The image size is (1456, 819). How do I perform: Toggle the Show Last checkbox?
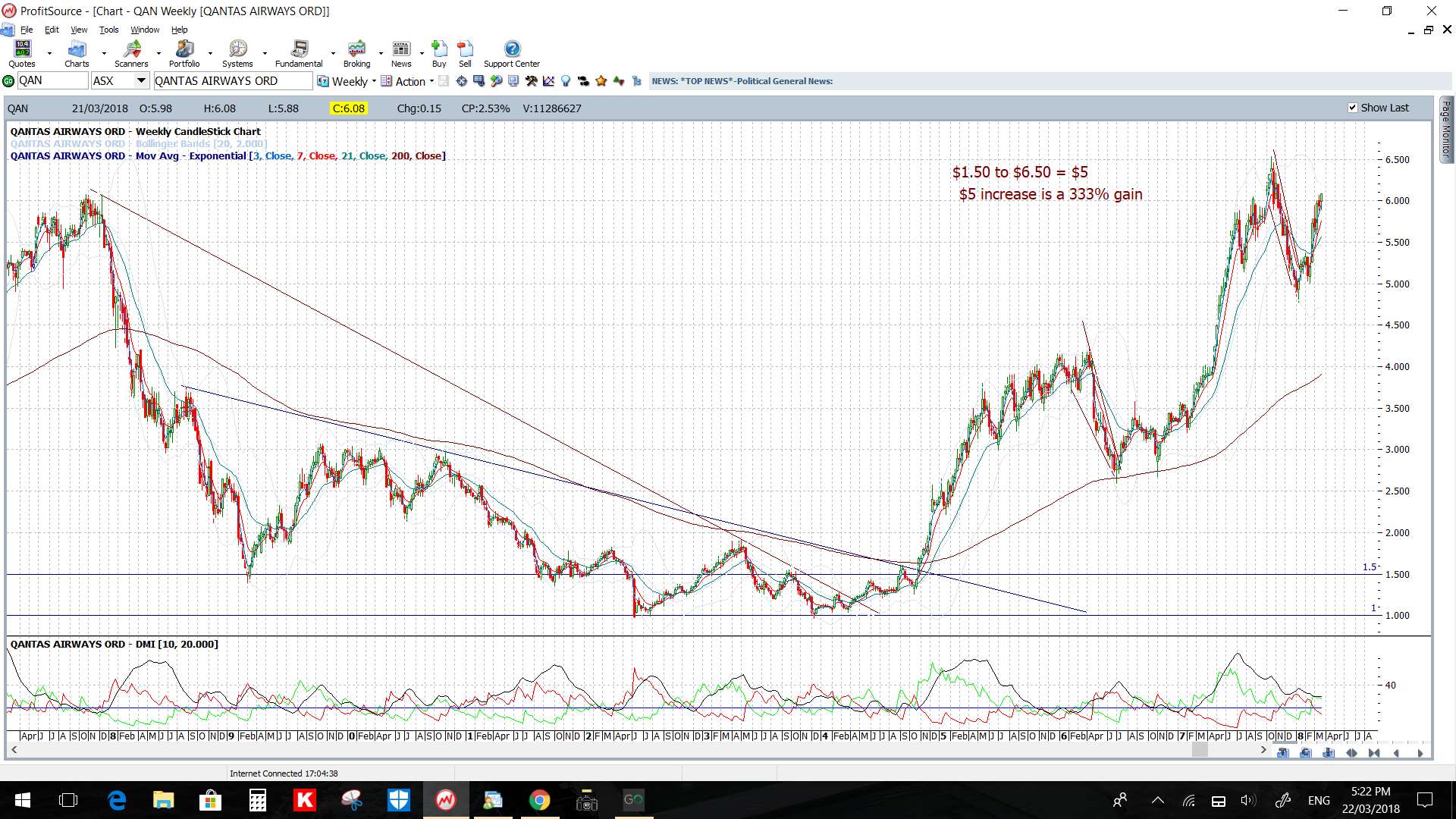[x=1353, y=108]
